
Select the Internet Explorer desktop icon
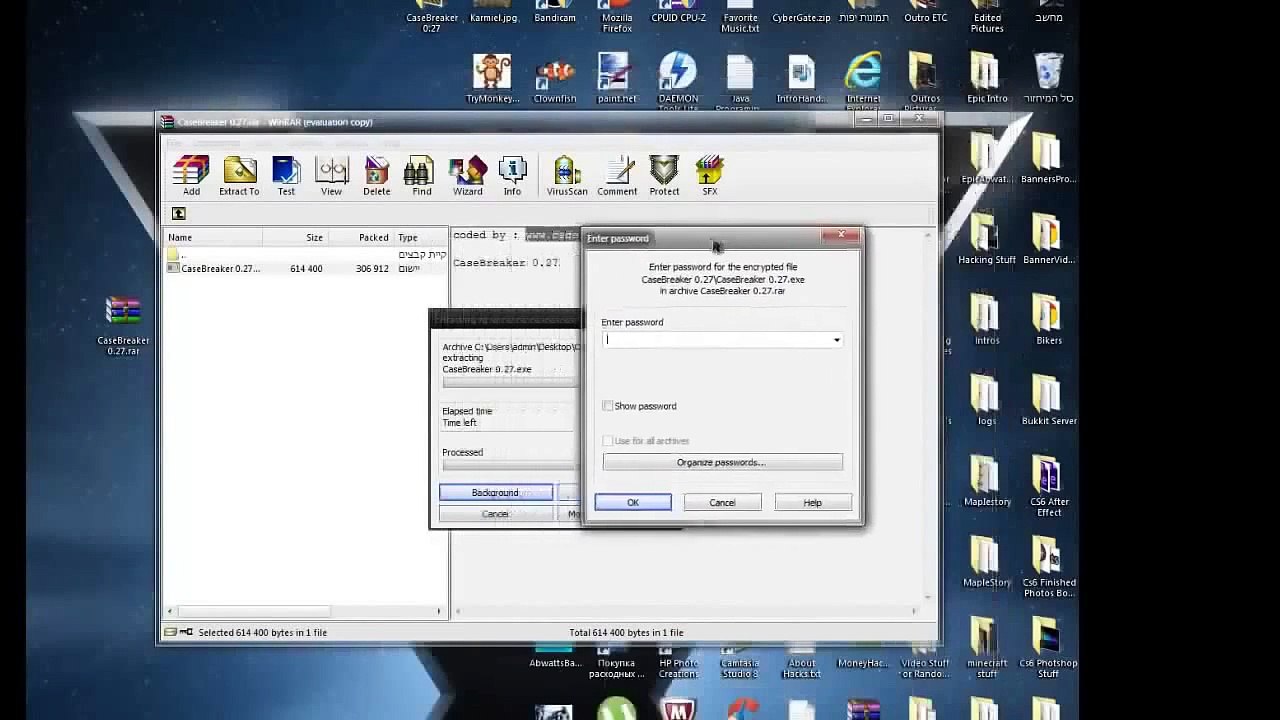coord(863,80)
